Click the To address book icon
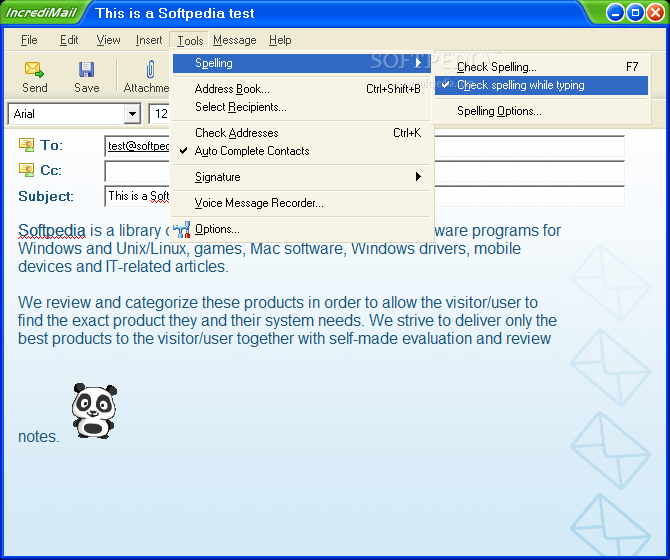This screenshot has width=670, height=560. coord(26,145)
